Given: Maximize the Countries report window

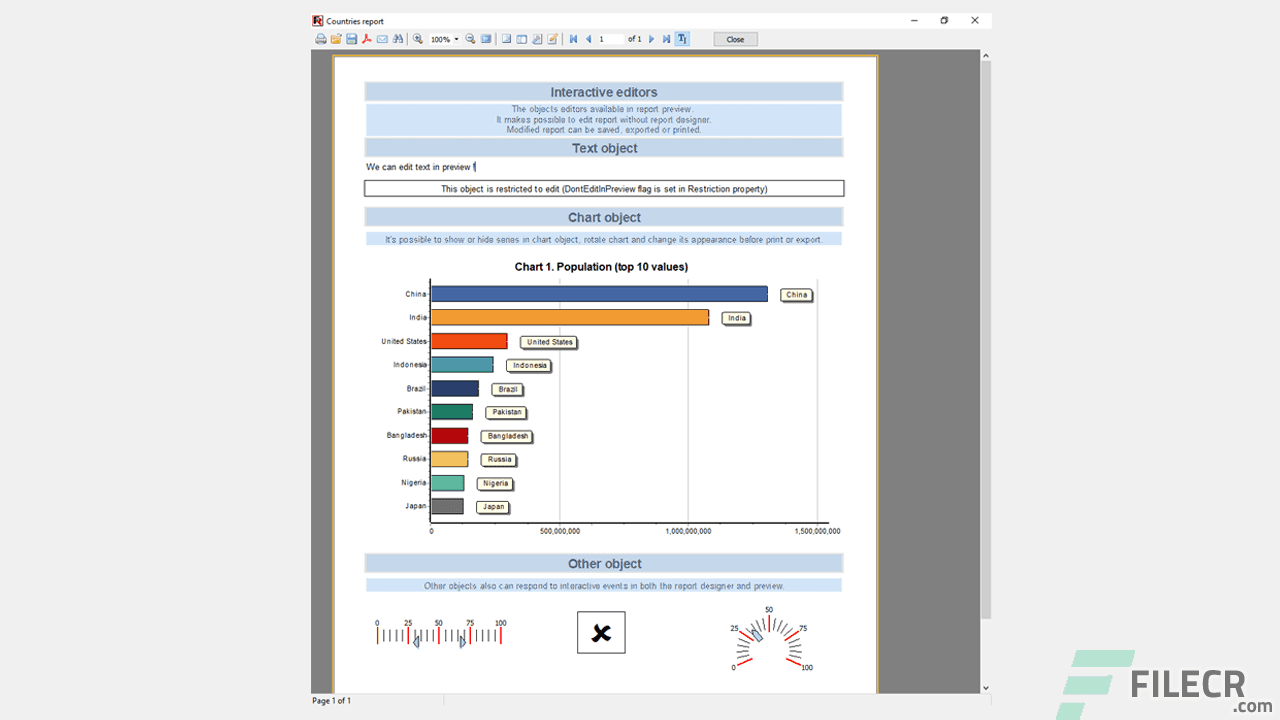Looking at the screenshot, I should point(944,20).
